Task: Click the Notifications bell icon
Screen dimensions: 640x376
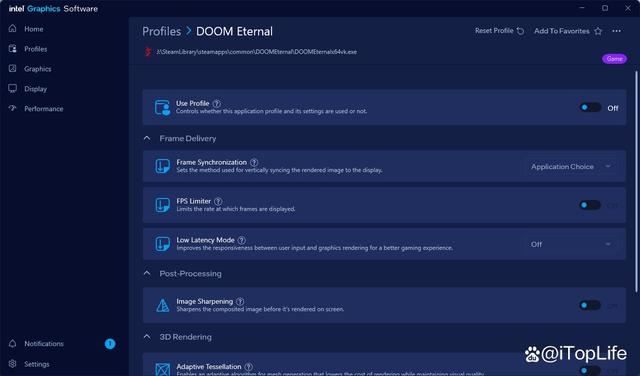Action: point(13,343)
